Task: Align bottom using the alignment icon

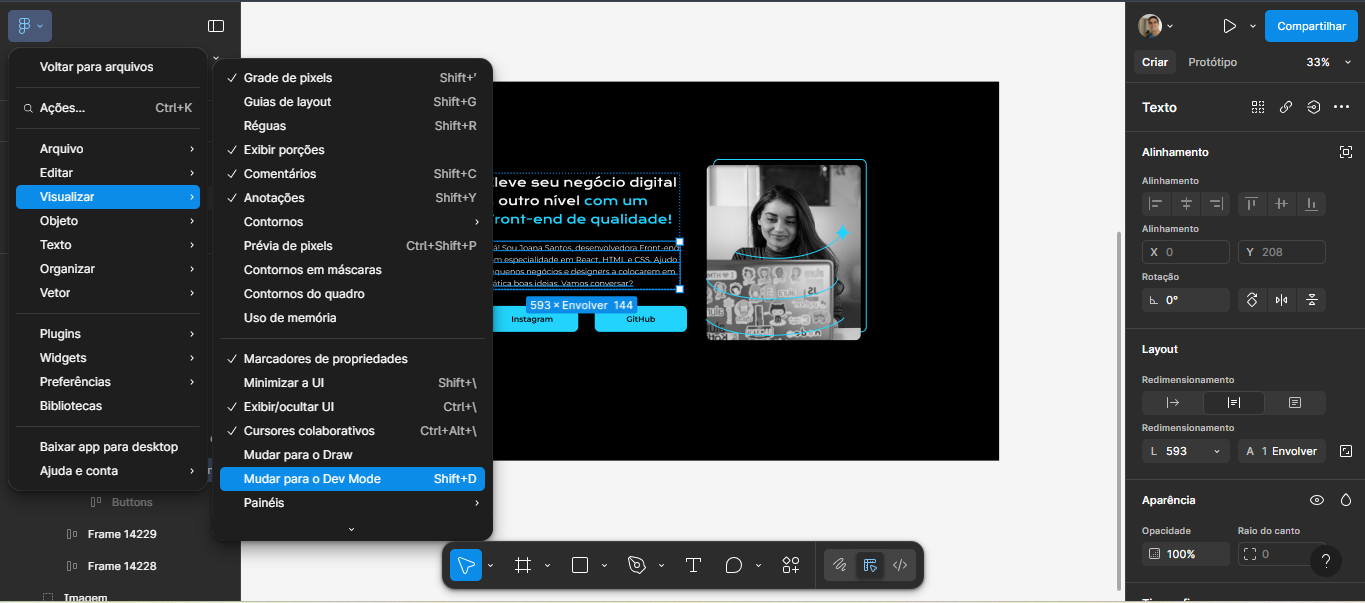Action: click(1310, 204)
